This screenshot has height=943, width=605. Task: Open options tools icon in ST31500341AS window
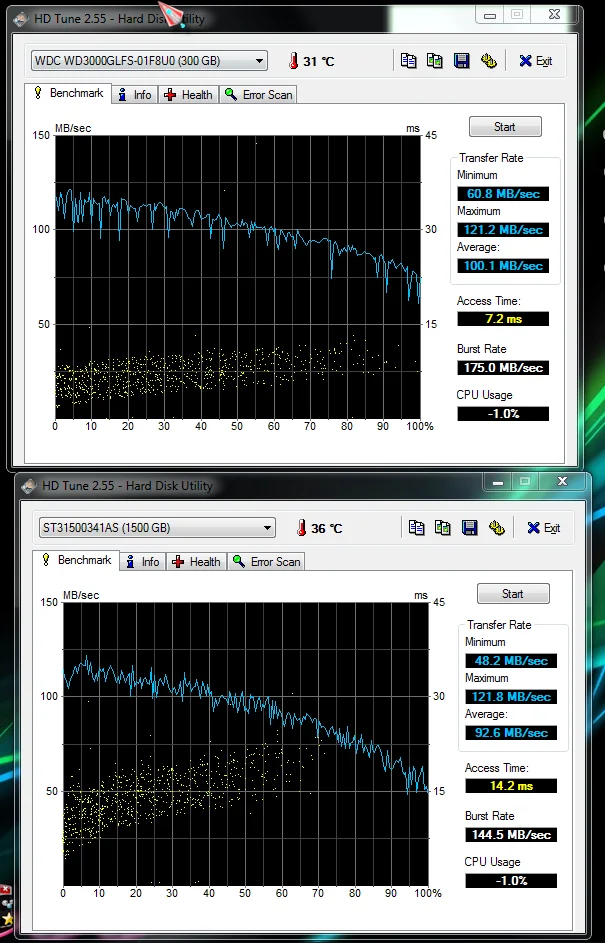coord(496,527)
